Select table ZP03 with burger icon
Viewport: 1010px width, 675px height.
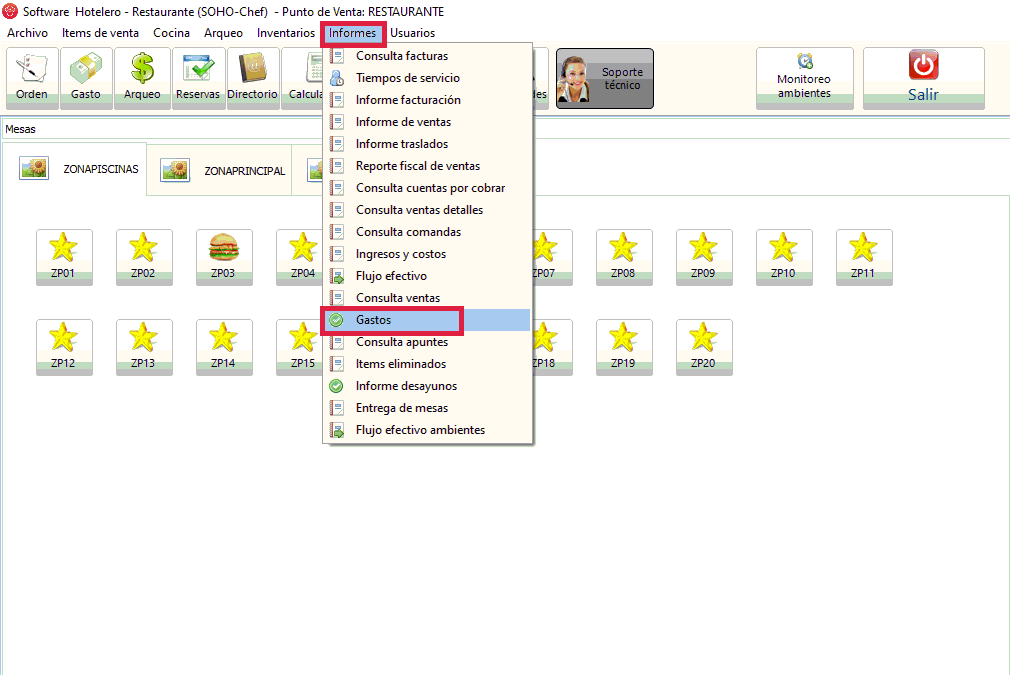point(223,257)
